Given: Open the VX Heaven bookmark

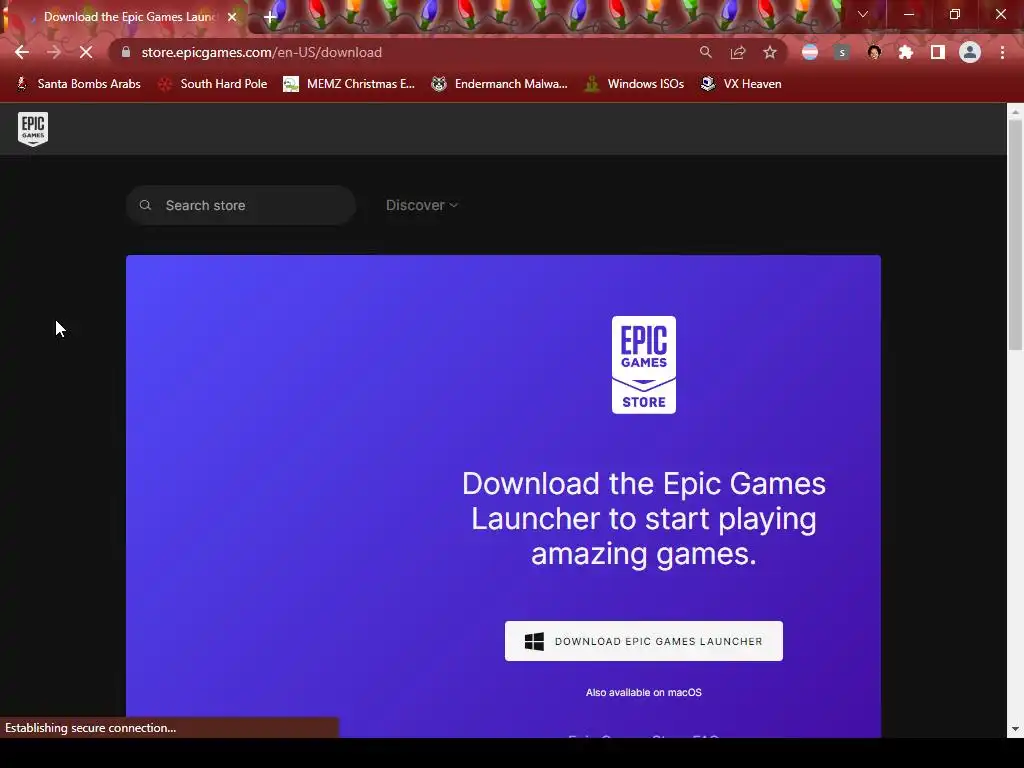Looking at the screenshot, I should (x=741, y=84).
